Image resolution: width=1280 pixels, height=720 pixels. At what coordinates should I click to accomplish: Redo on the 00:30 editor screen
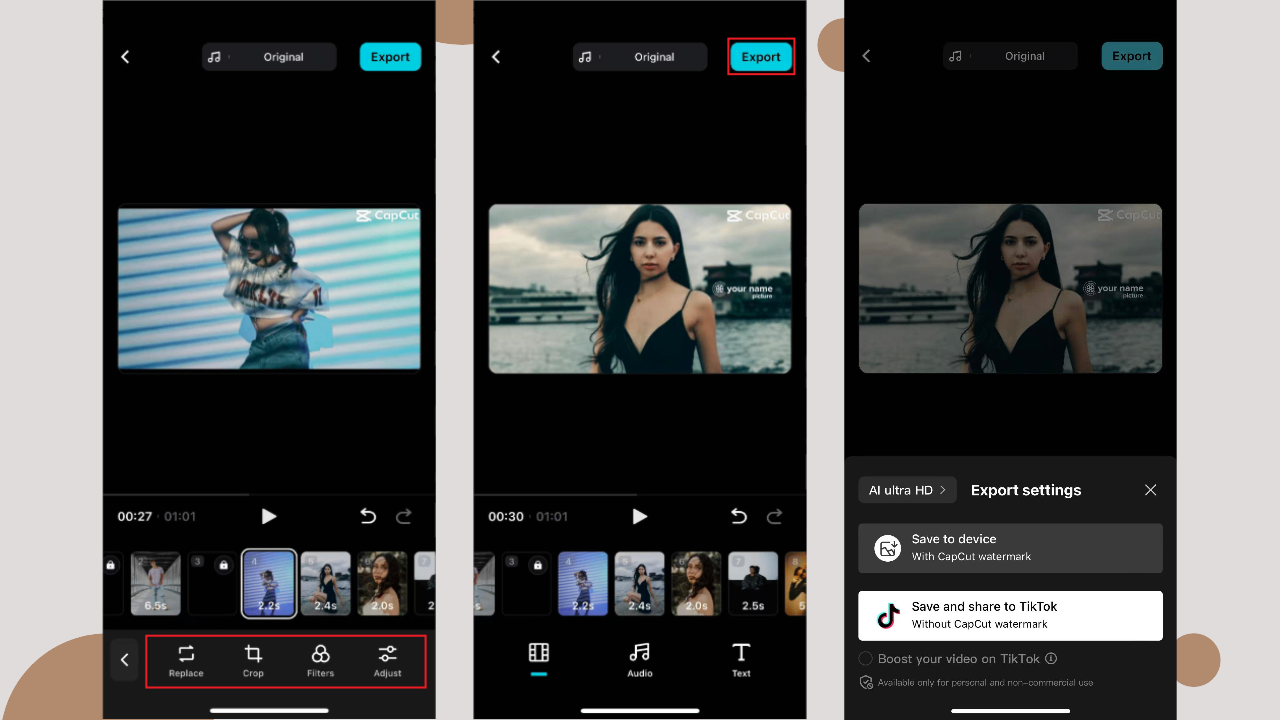point(775,516)
